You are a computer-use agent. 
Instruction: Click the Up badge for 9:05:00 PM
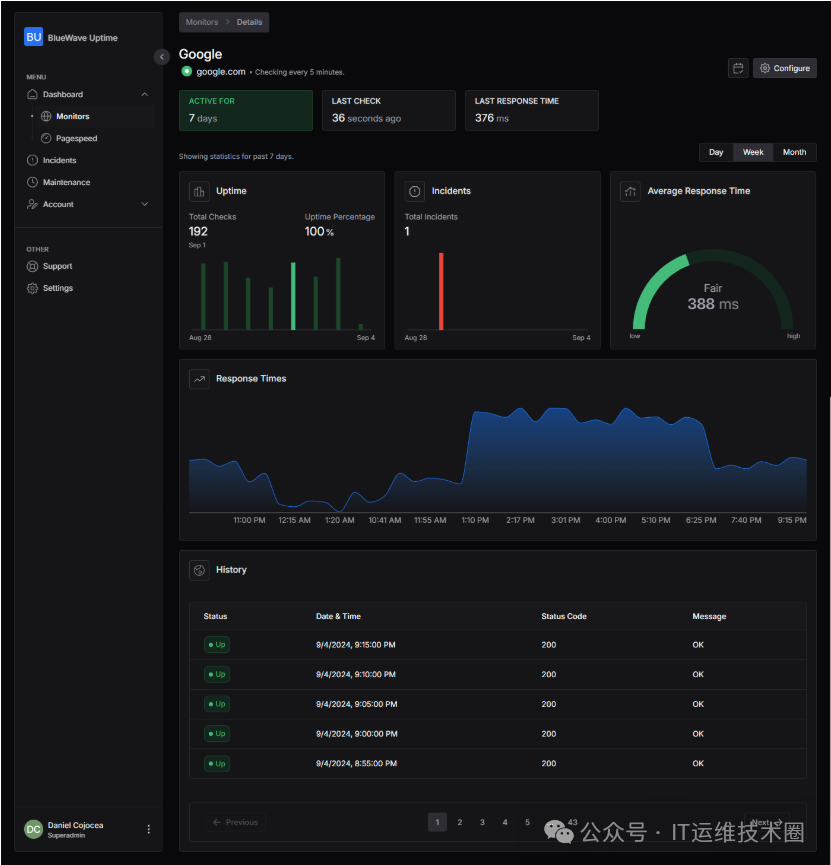(x=217, y=704)
